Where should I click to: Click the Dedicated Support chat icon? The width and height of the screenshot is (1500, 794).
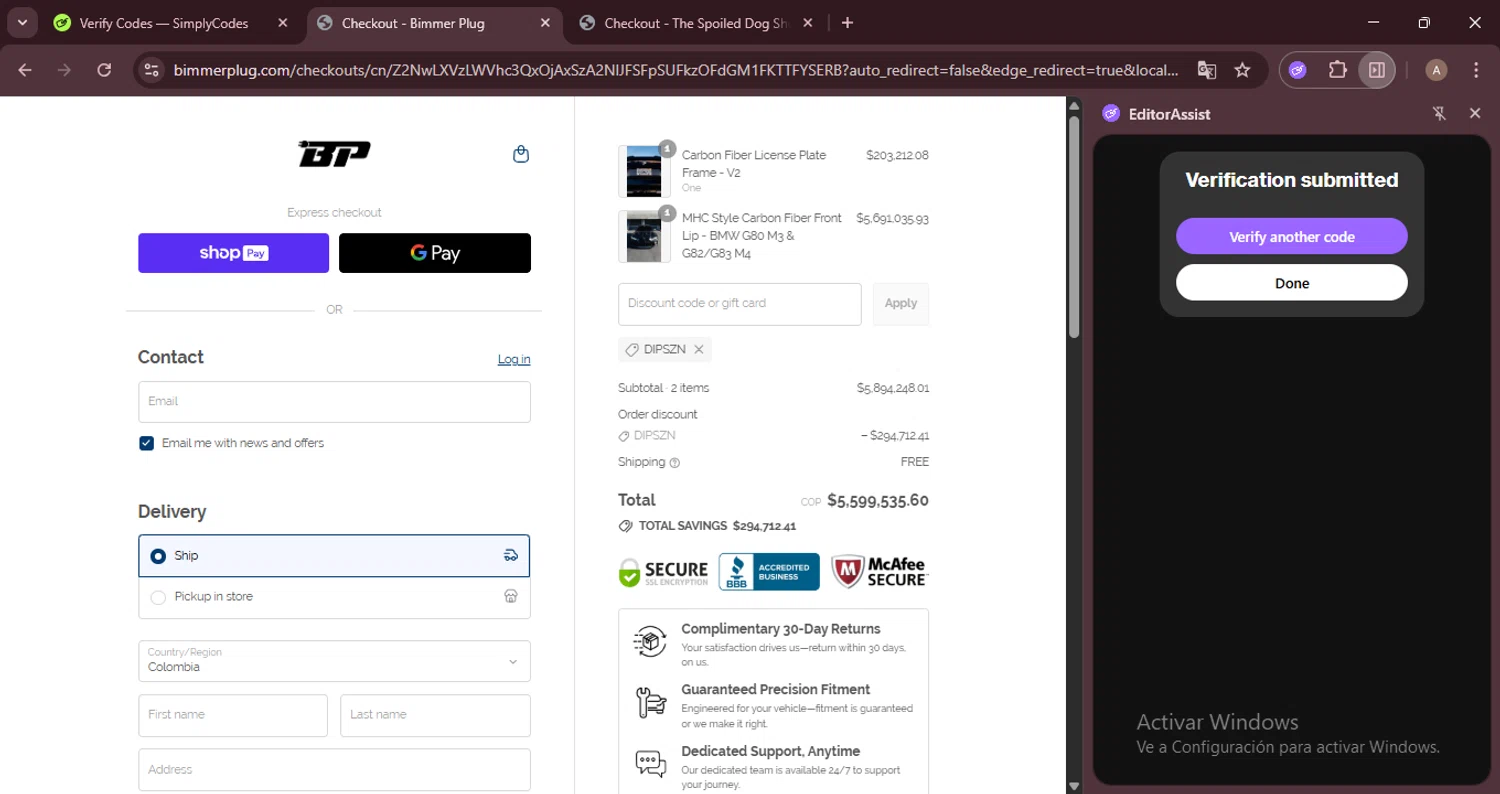coord(651,764)
